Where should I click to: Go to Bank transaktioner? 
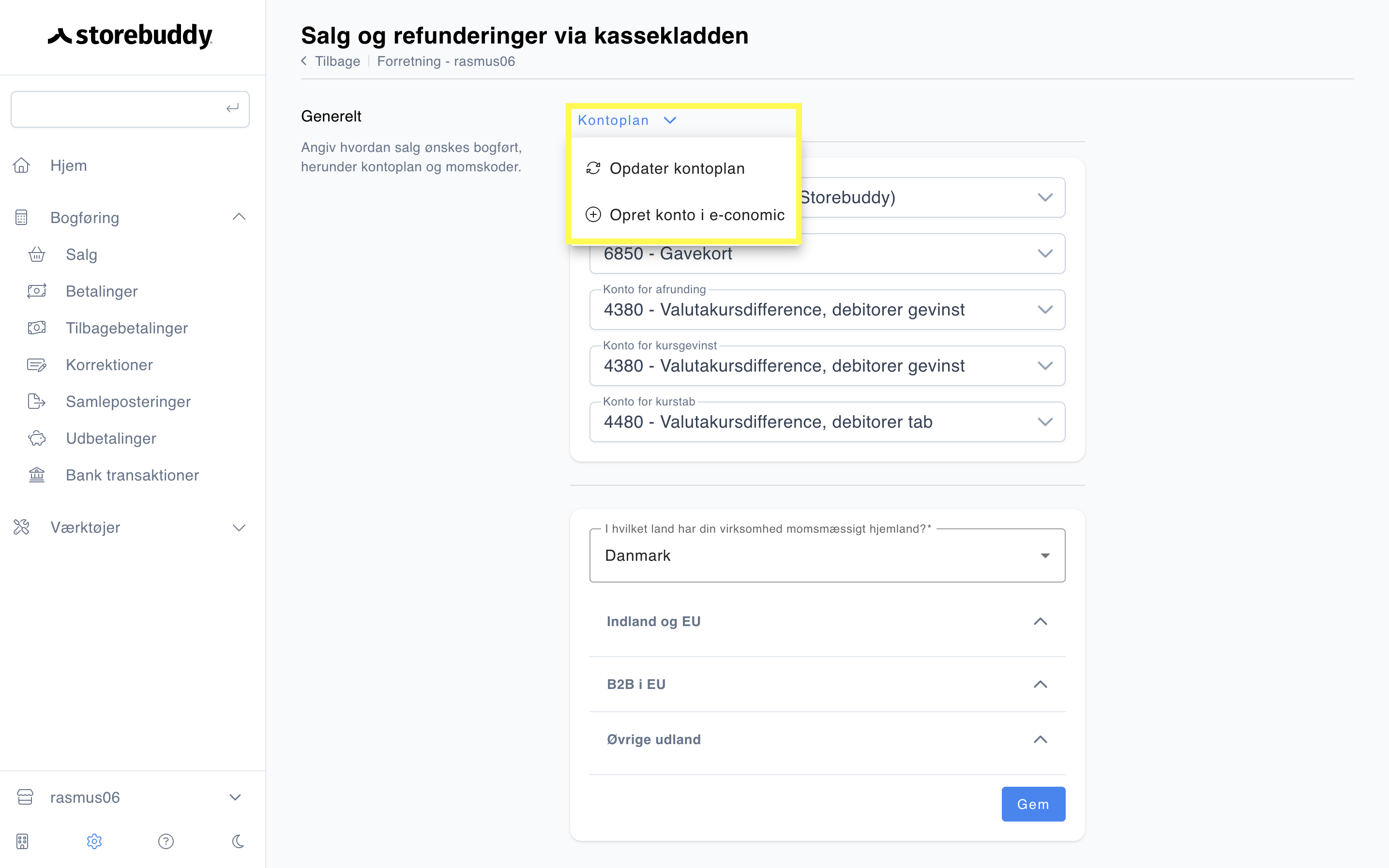(132, 475)
